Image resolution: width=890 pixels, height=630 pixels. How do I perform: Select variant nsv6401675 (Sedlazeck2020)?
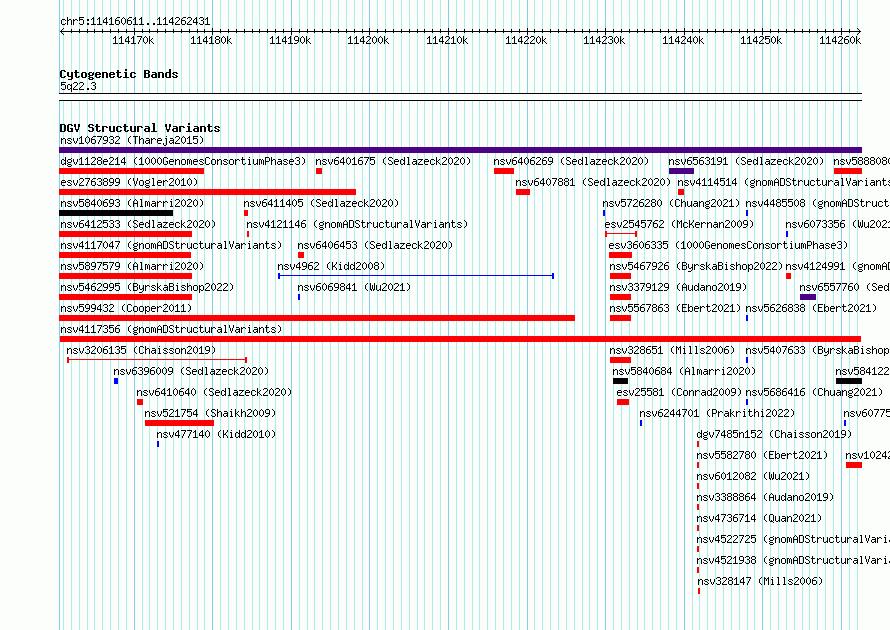pos(393,161)
